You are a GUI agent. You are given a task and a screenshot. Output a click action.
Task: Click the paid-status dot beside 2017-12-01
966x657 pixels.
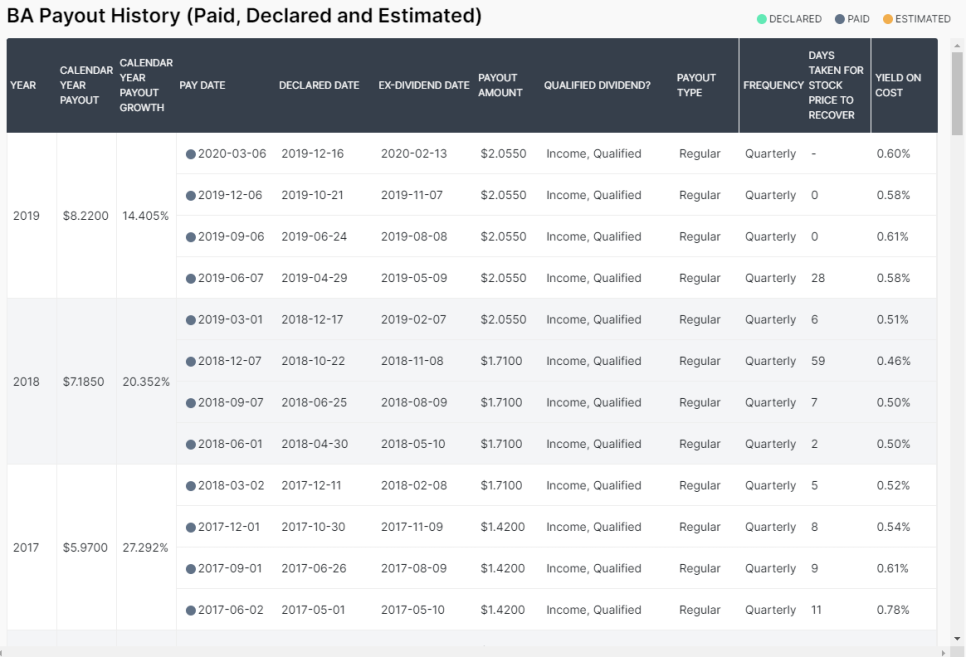click(x=191, y=528)
